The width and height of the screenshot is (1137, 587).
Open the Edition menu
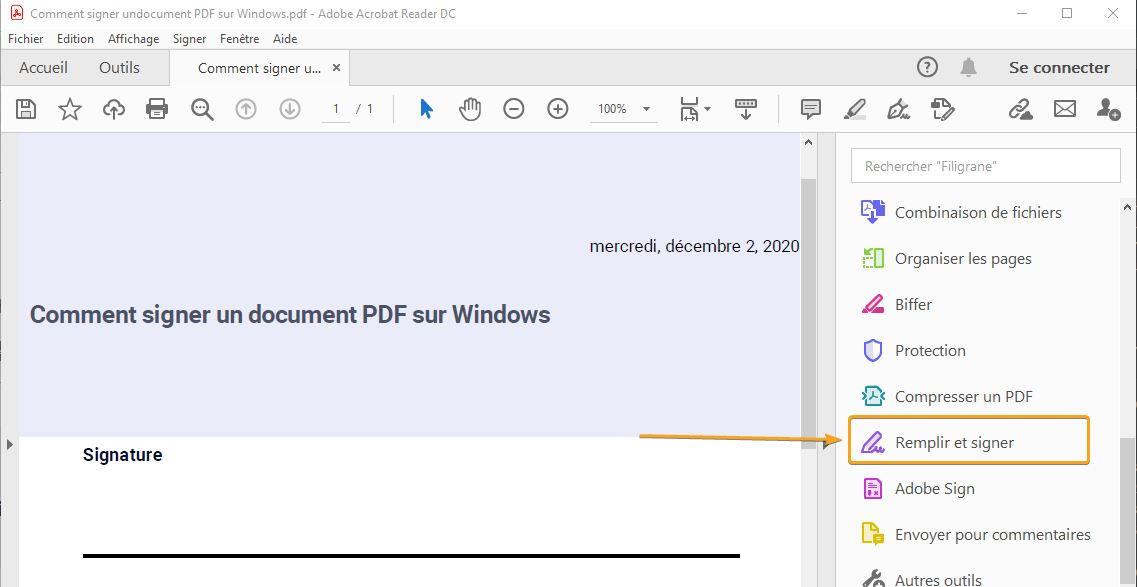click(x=75, y=39)
